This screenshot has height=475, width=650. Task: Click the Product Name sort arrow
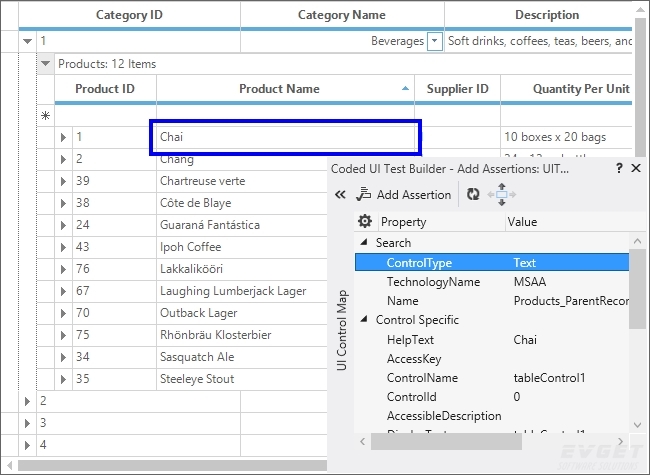pos(405,89)
